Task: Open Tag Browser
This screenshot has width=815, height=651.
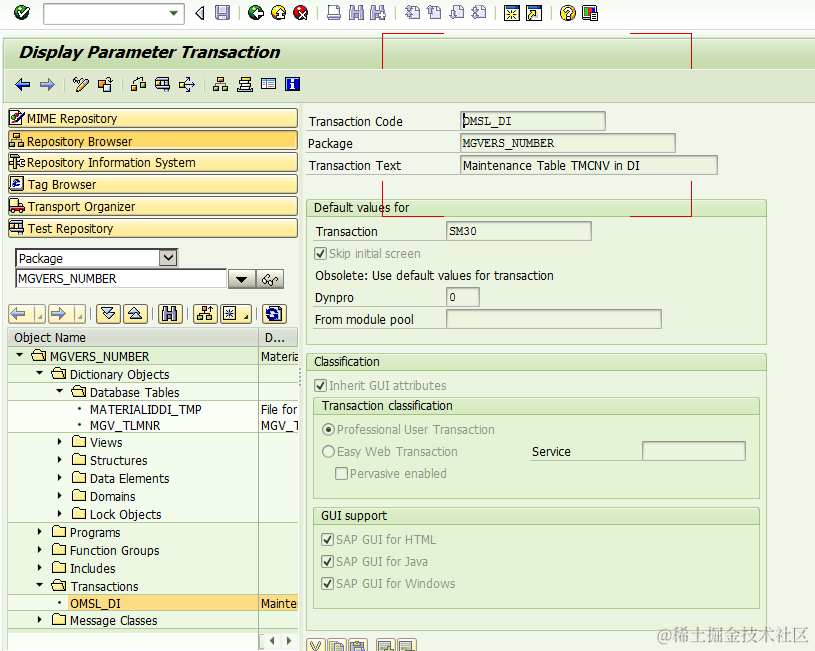Action: 153,185
